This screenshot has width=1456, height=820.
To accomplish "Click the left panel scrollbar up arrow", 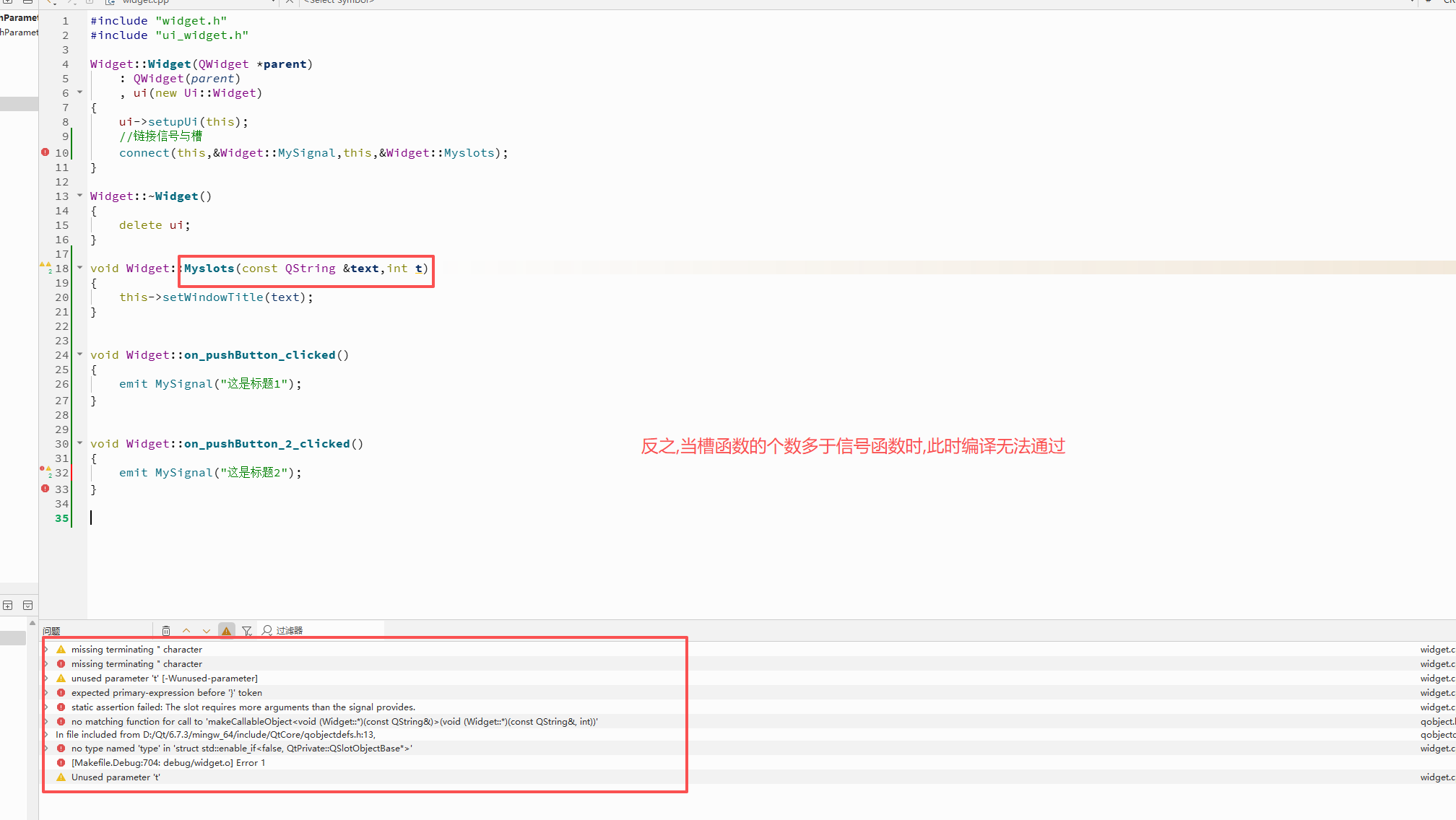I will point(32,623).
